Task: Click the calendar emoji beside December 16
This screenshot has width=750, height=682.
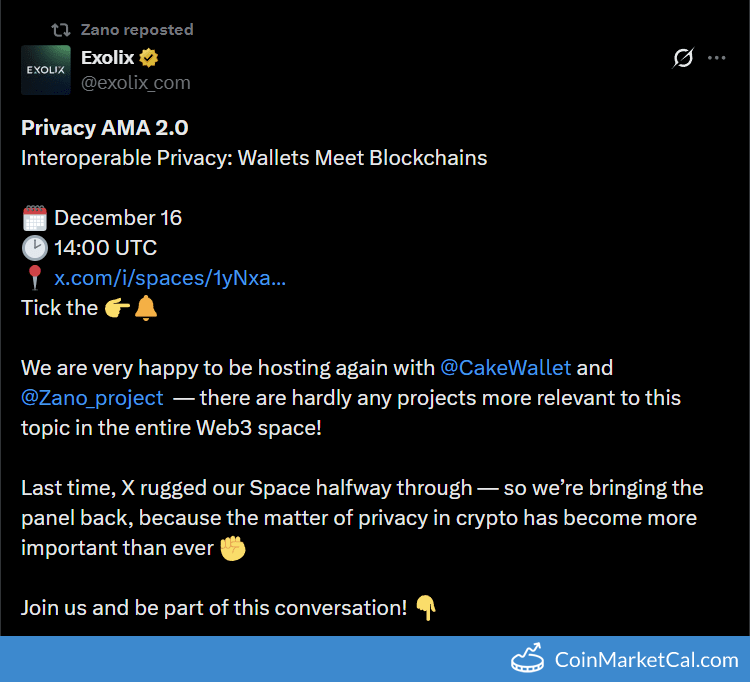Action: coord(34,218)
